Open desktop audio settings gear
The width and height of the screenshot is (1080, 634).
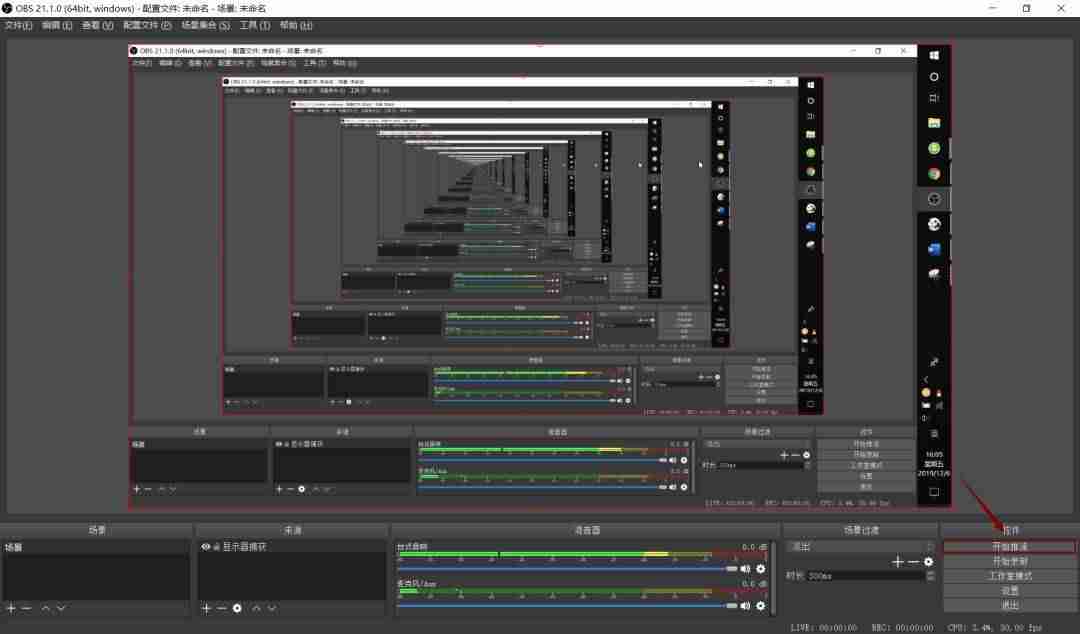(760, 569)
